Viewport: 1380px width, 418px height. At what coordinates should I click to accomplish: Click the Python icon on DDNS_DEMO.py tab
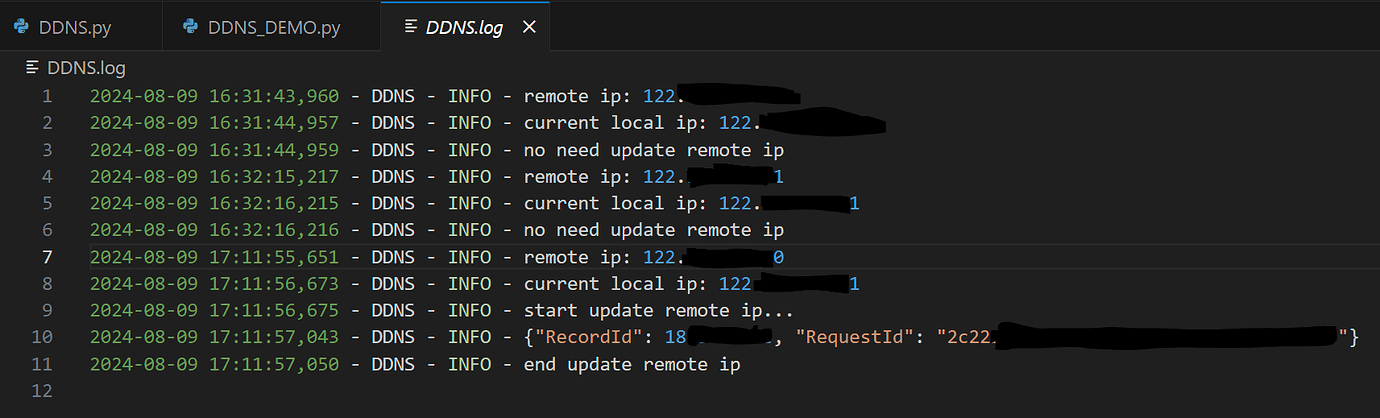[x=190, y=27]
